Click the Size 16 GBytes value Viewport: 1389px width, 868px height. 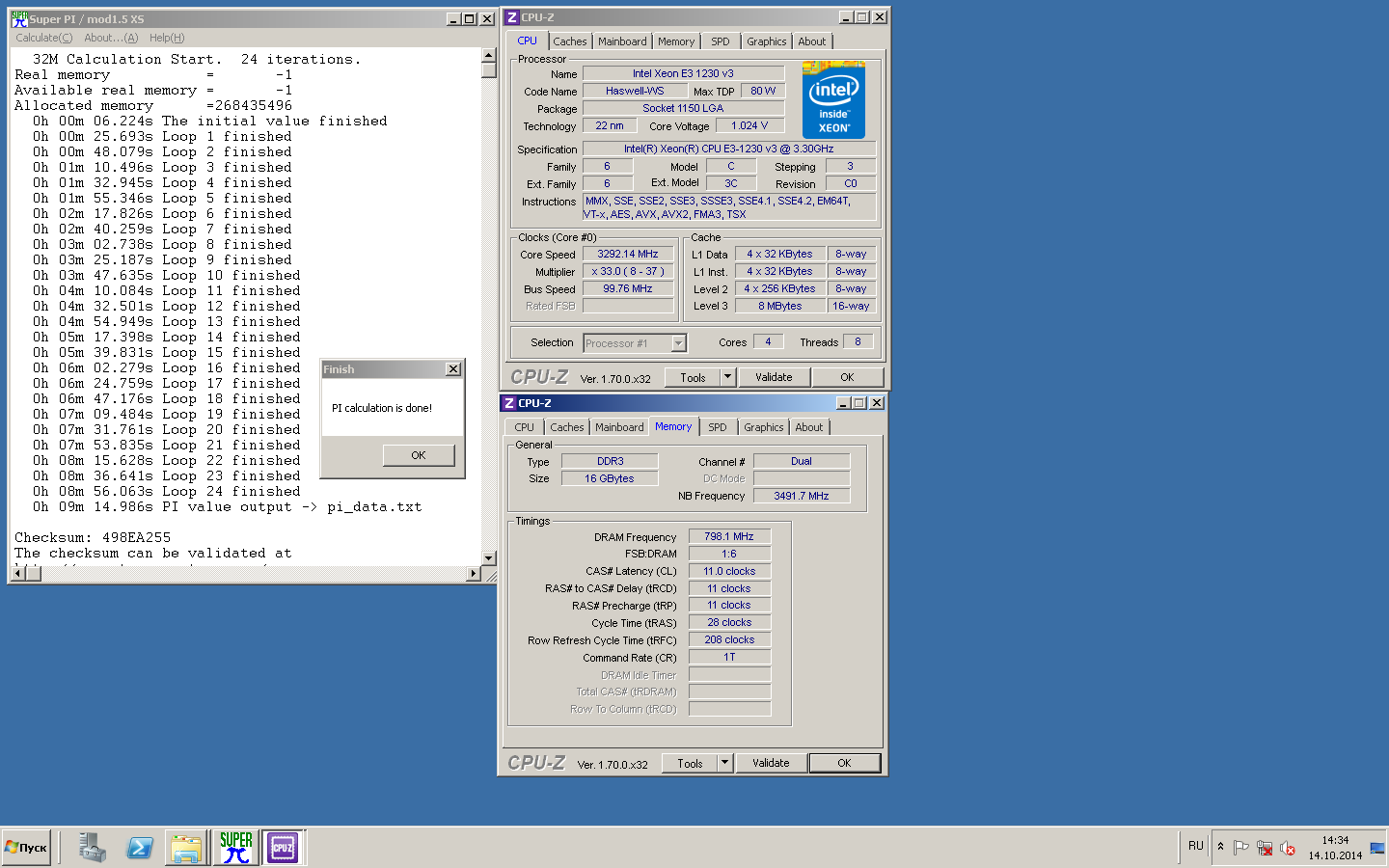pyautogui.click(x=610, y=478)
